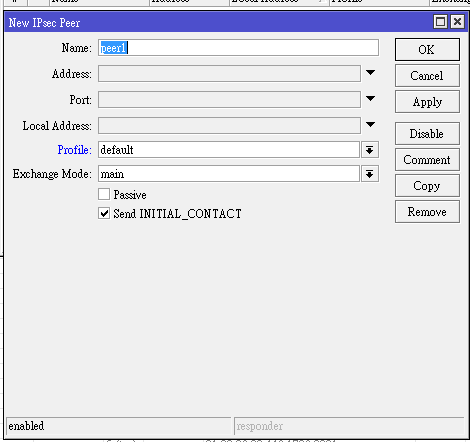470x442 pixels.
Task: Click the responder status text
Action: pyautogui.click(x=260, y=426)
